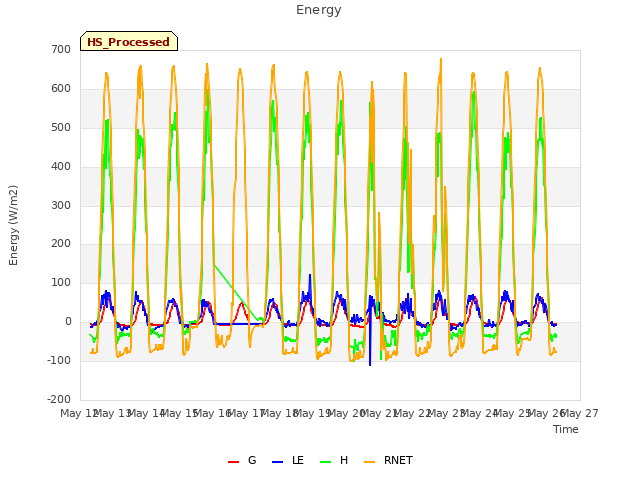Click the May 27 x-axis tick label
The width and height of the screenshot is (640, 480).
(580, 413)
